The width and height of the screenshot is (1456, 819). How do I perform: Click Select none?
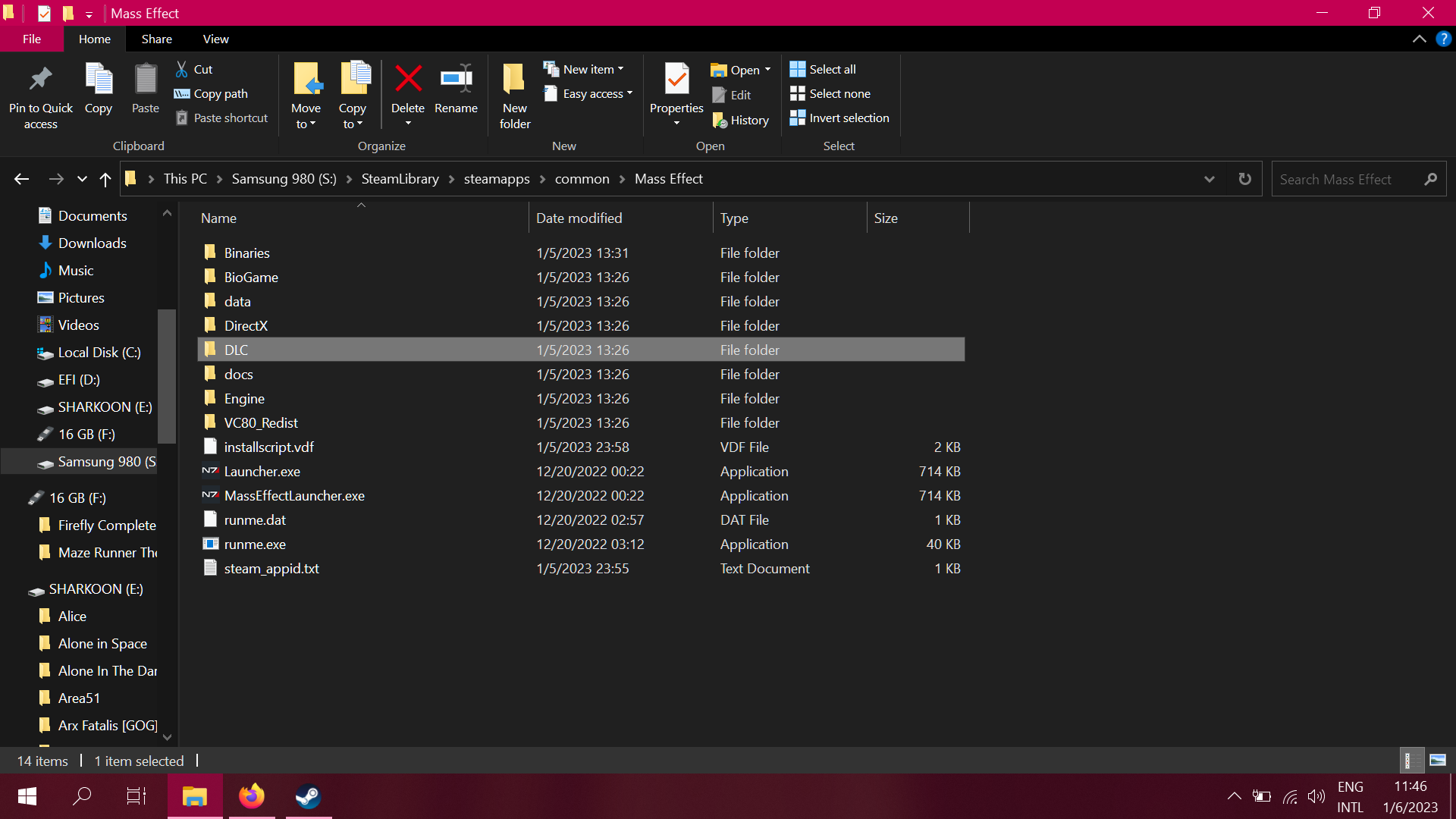coord(830,93)
